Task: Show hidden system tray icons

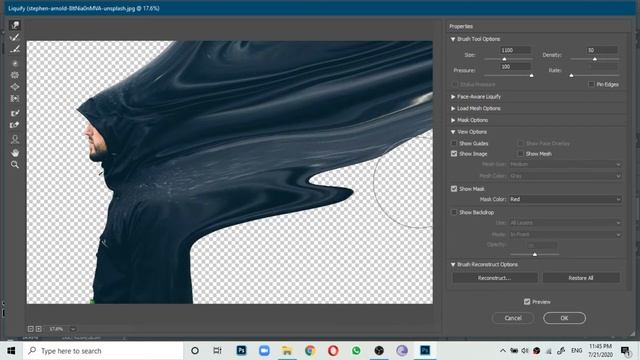Action: (x=503, y=351)
